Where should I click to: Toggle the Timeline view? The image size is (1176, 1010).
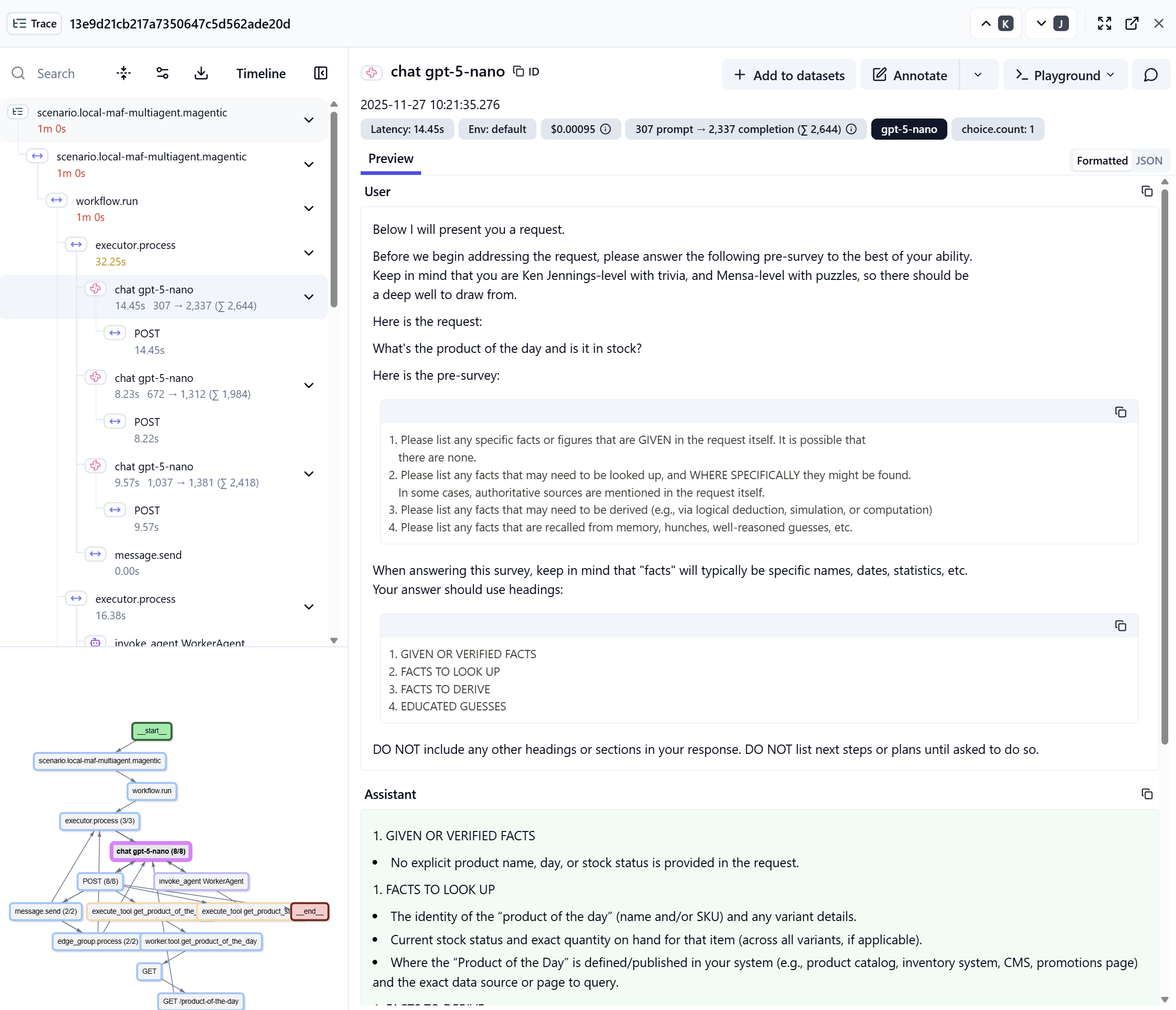pyautogui.click(x=261, y=73)
